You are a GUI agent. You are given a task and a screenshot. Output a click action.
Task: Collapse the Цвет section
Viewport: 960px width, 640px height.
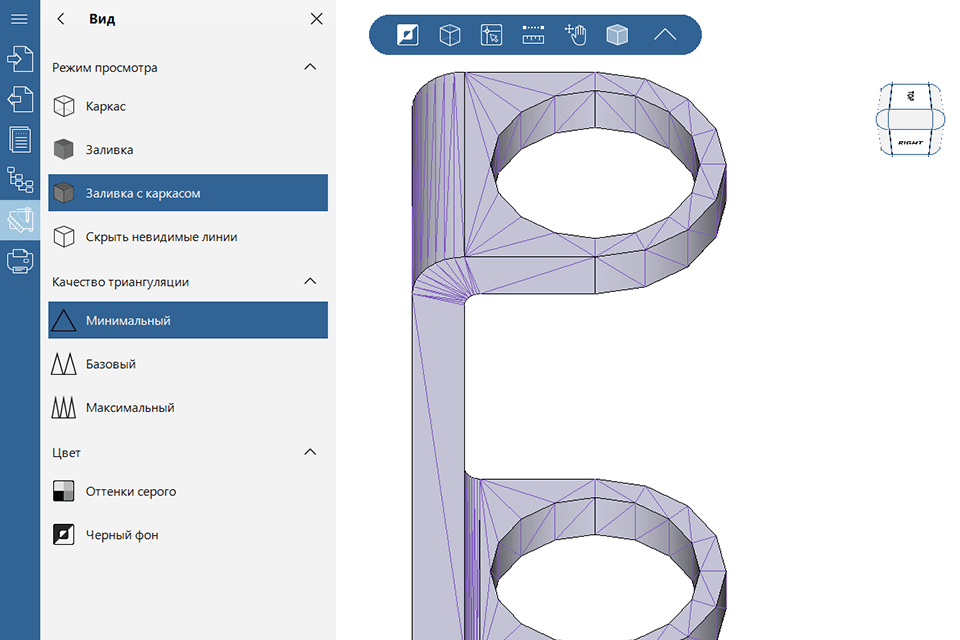[310, 452]
